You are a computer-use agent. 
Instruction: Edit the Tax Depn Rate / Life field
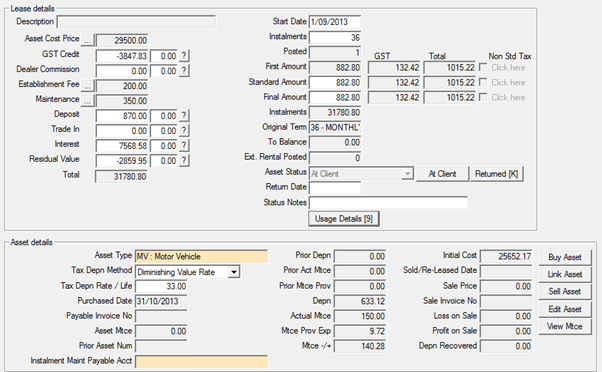point(161,286)
